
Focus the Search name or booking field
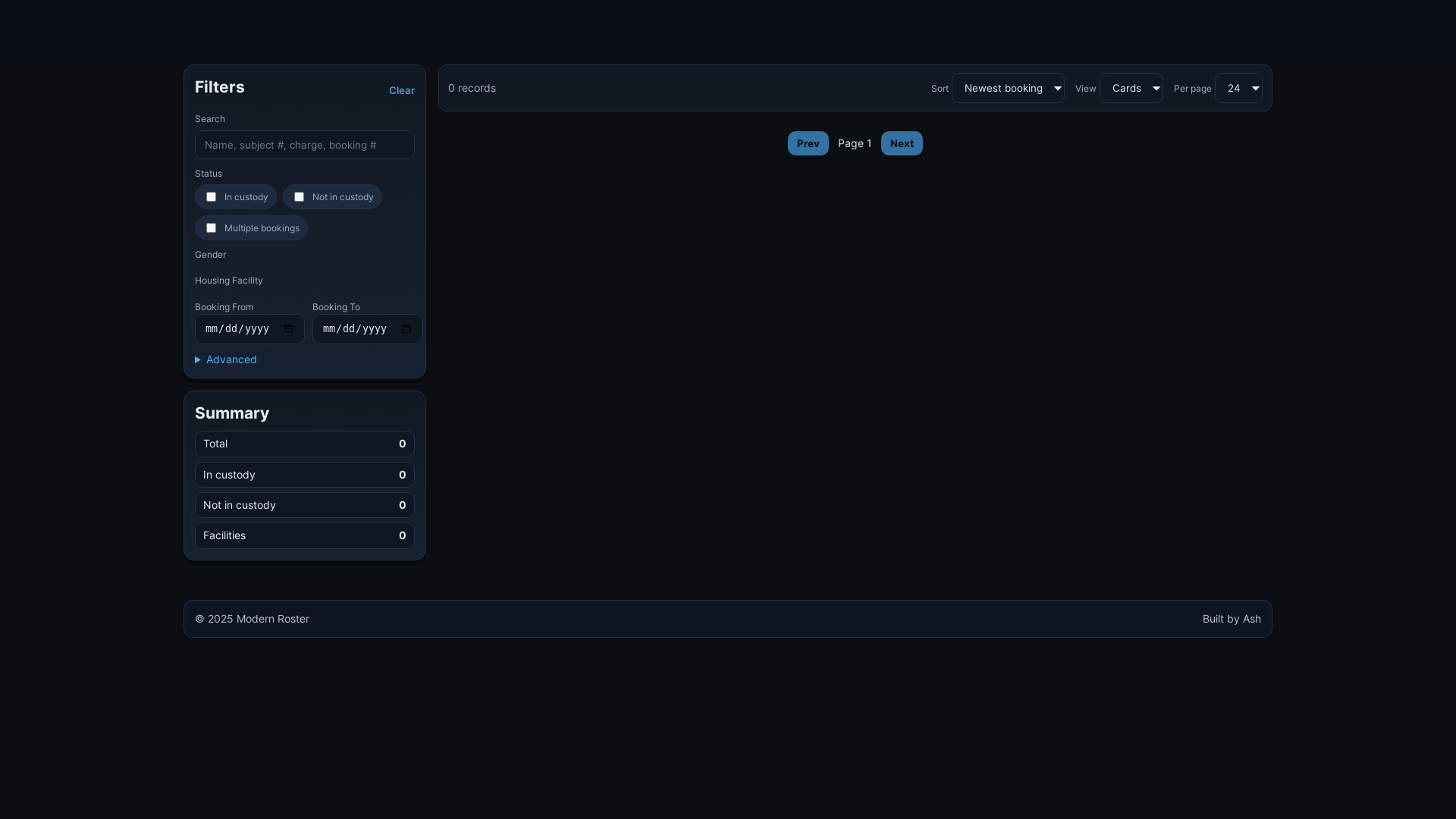click(304, 145)
